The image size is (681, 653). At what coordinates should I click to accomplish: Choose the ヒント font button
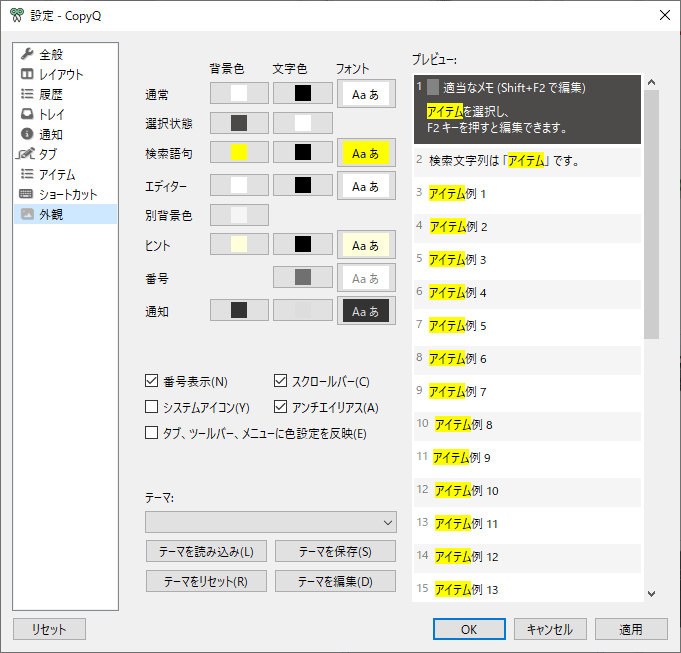point(366,244)
